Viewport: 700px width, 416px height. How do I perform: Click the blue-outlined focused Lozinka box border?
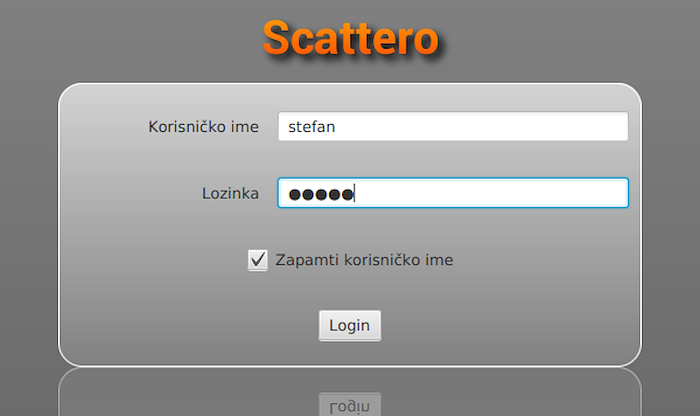pyautogui.click(x=453, y=178)
